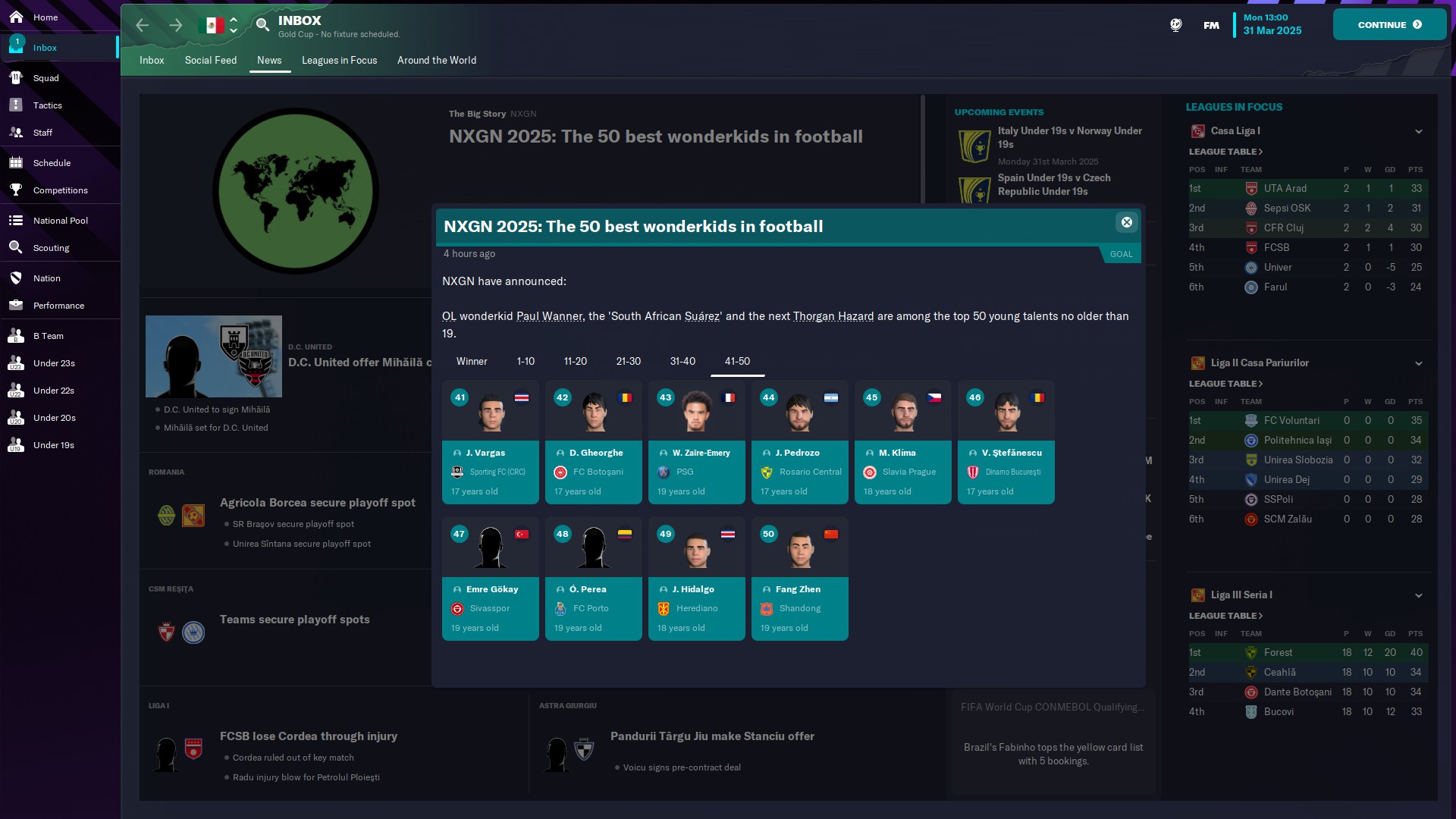The height and width of the screenshot is (819, 1456).
Task: Click the Sivasspor badge on Emre Gökay card
Action: [x=457, y=608]
